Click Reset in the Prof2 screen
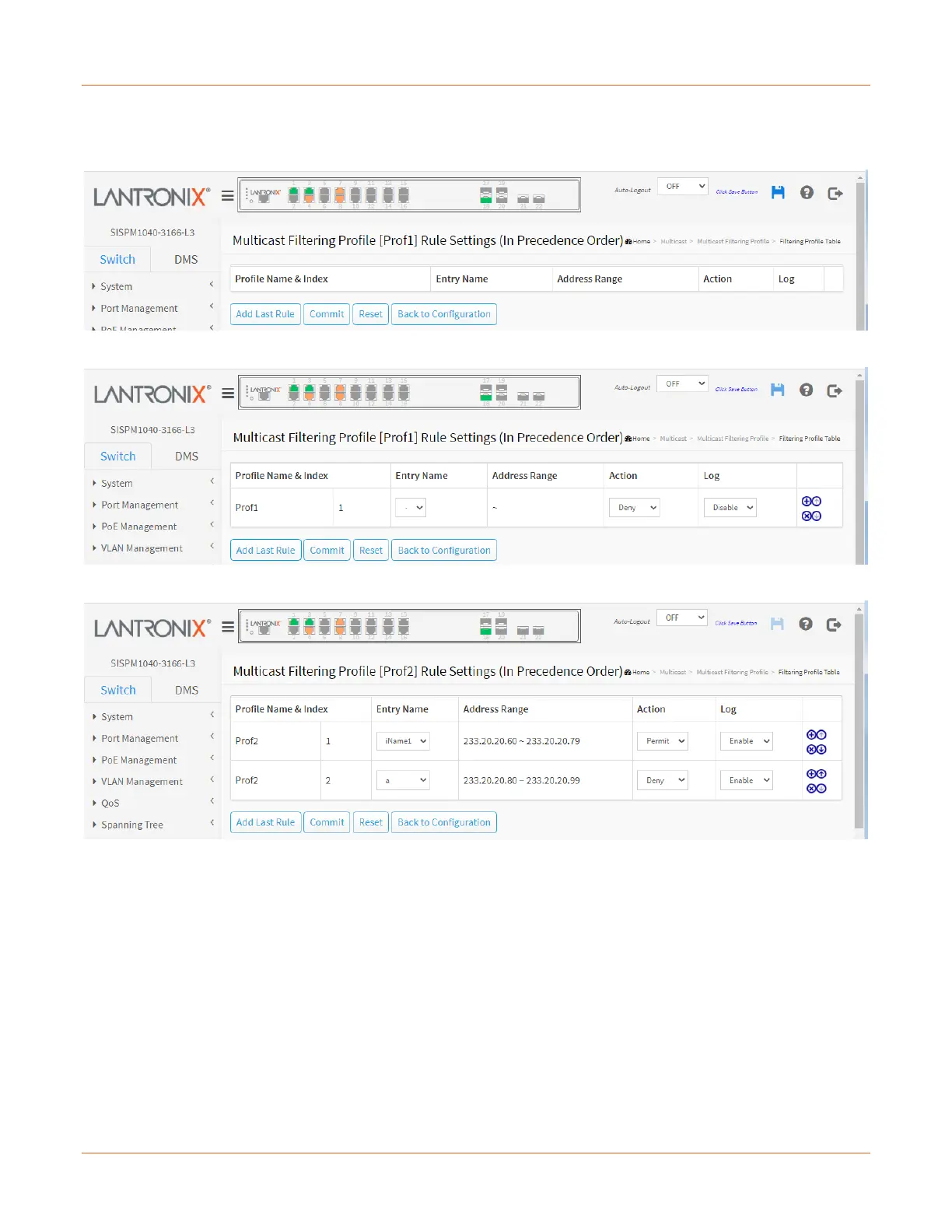This screenshot has height=1232, width=952. 371,822
